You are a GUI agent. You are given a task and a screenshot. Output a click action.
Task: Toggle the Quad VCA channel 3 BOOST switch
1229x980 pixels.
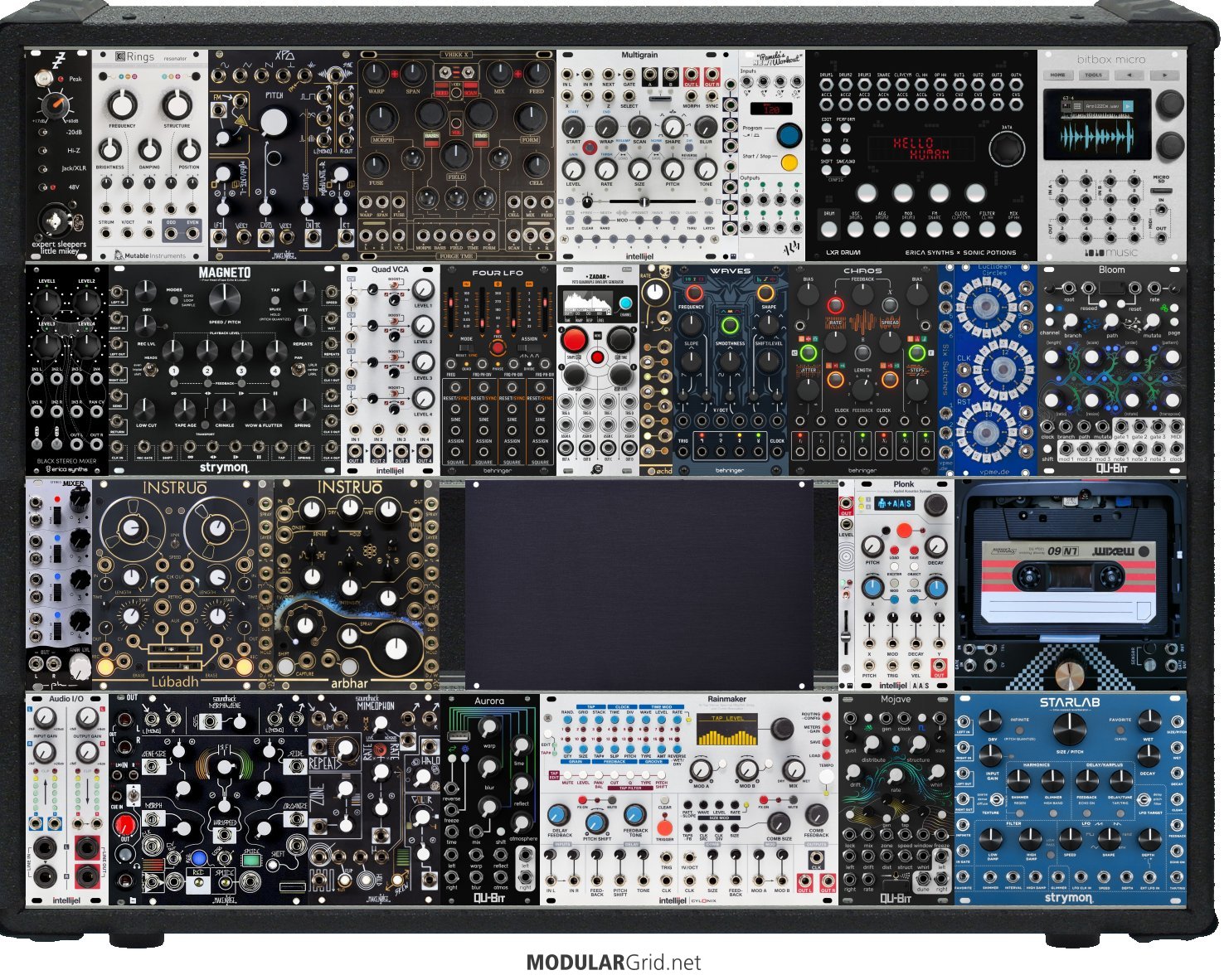tap(395, 356)
